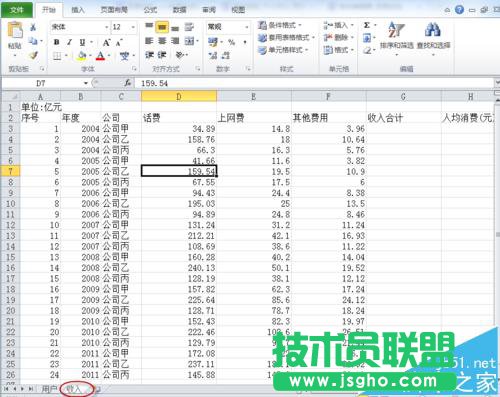This screenshot has height=397, width=500.
Task: Click Insert cells (插入) button
Action: (338, 25)
